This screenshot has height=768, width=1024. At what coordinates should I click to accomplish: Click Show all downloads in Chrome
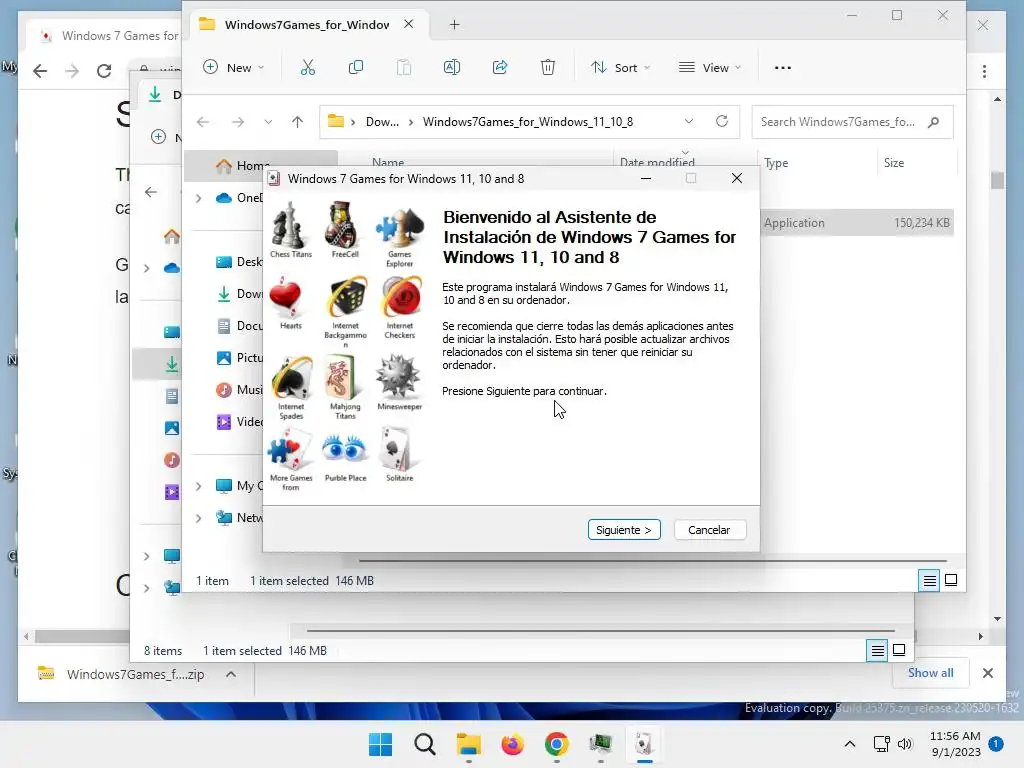click(930, 673)
